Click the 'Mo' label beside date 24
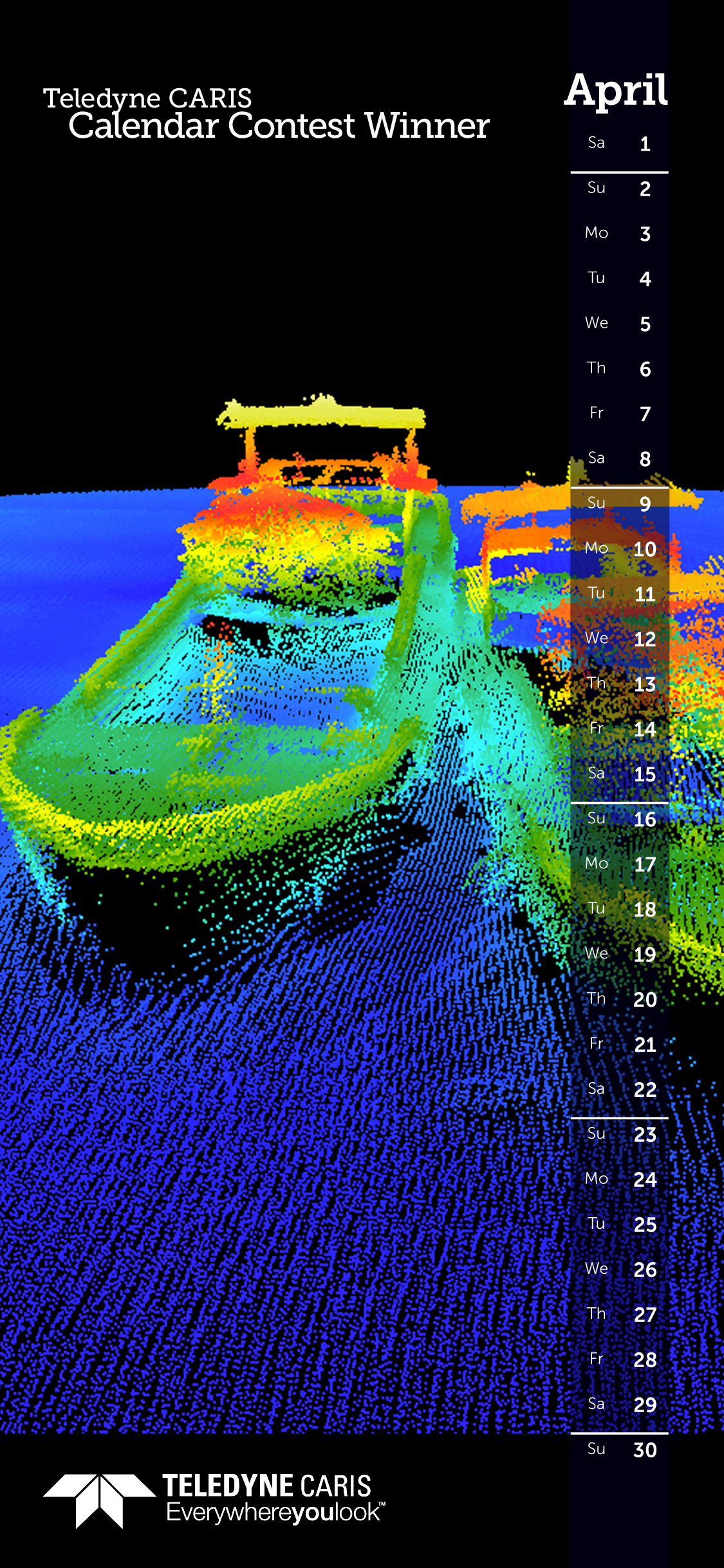The image size is (724, 1568). [x=597, y=1179]
